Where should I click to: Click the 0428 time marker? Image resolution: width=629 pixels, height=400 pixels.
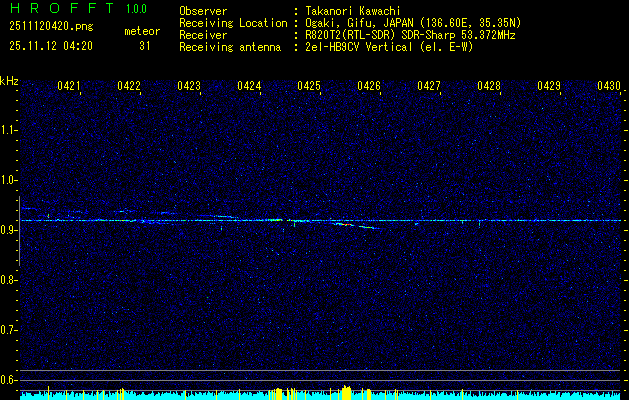tap(489, 87)
